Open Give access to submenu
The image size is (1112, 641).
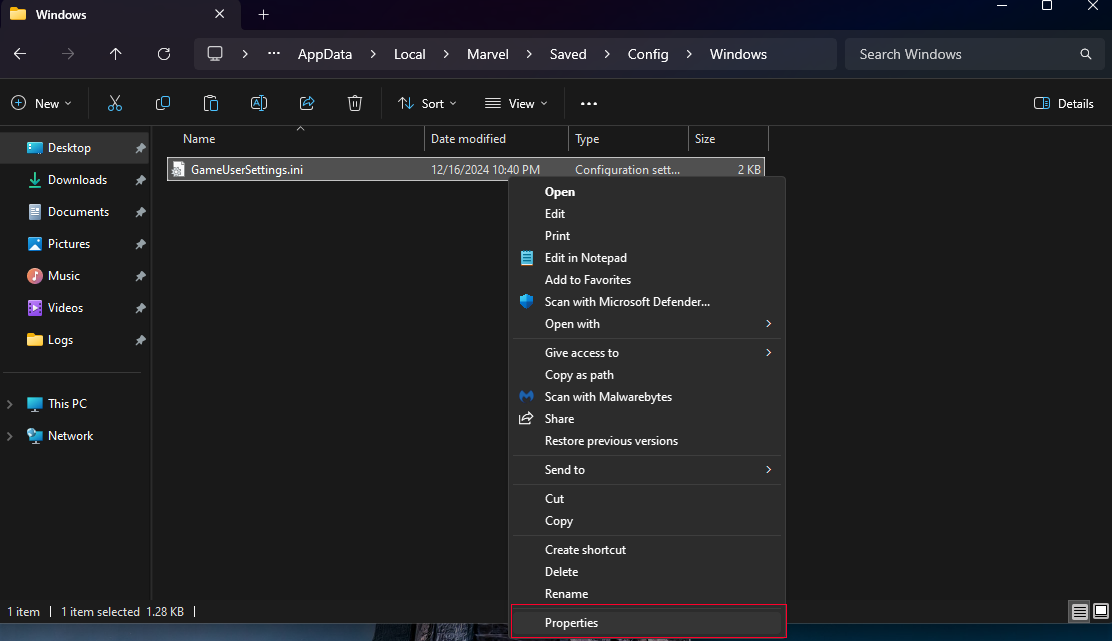click(x=647, y=352)
